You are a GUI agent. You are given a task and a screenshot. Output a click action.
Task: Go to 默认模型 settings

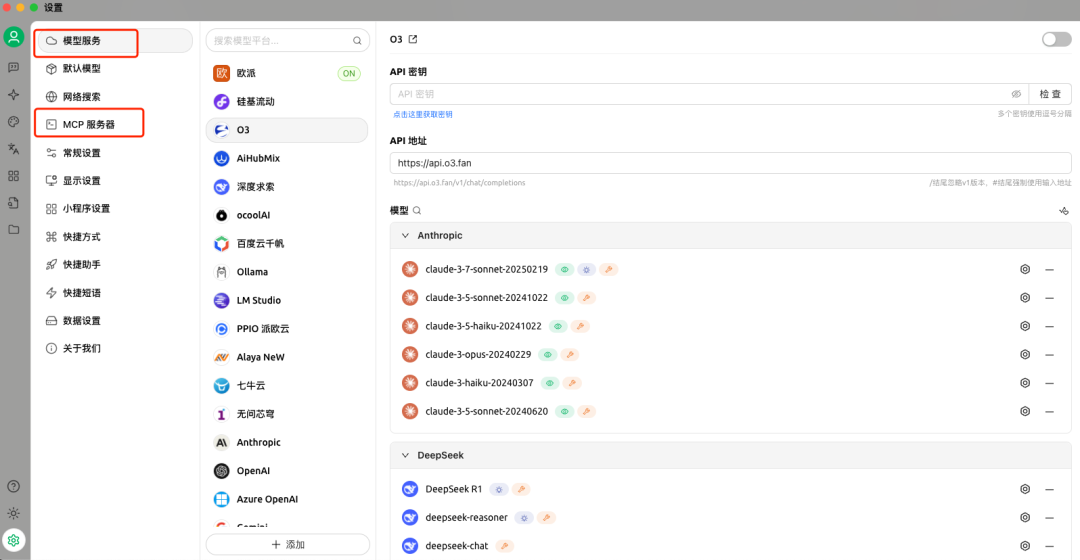coord(82,69)
